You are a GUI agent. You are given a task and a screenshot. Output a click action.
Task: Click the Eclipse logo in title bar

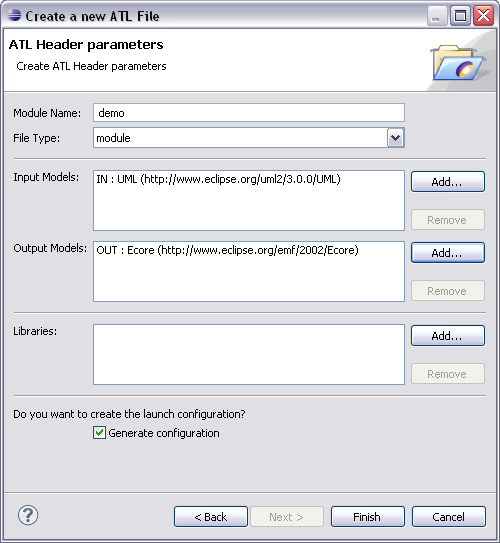point(14,15)
